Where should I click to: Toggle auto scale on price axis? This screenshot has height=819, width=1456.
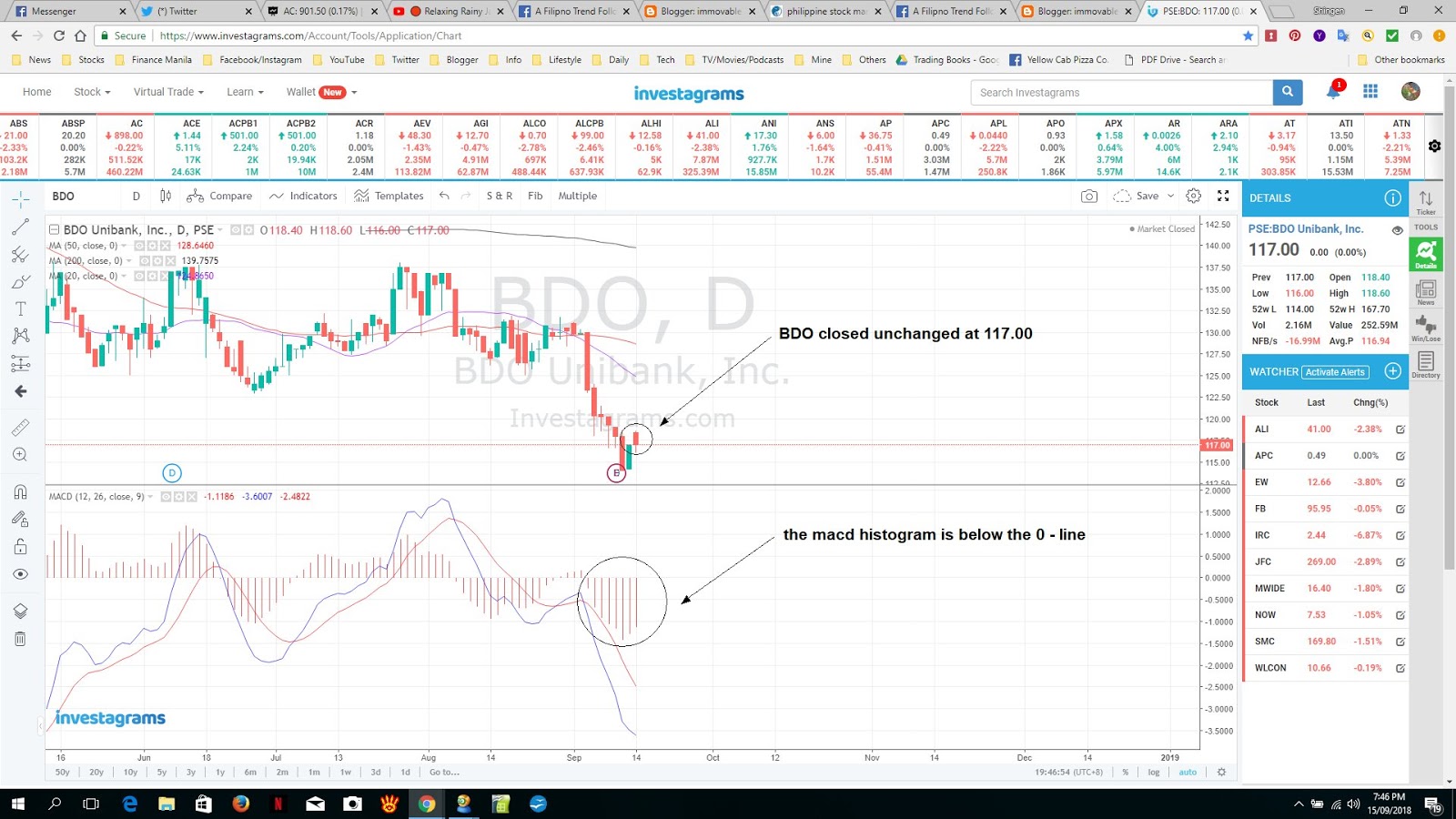[x=1188, y=772]
